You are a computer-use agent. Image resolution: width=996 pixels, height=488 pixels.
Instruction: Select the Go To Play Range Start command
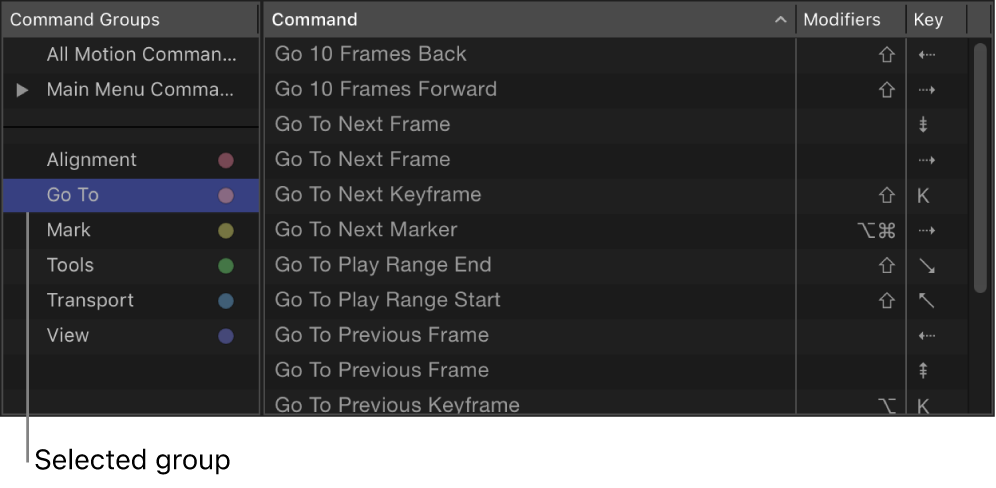[388, 300]
